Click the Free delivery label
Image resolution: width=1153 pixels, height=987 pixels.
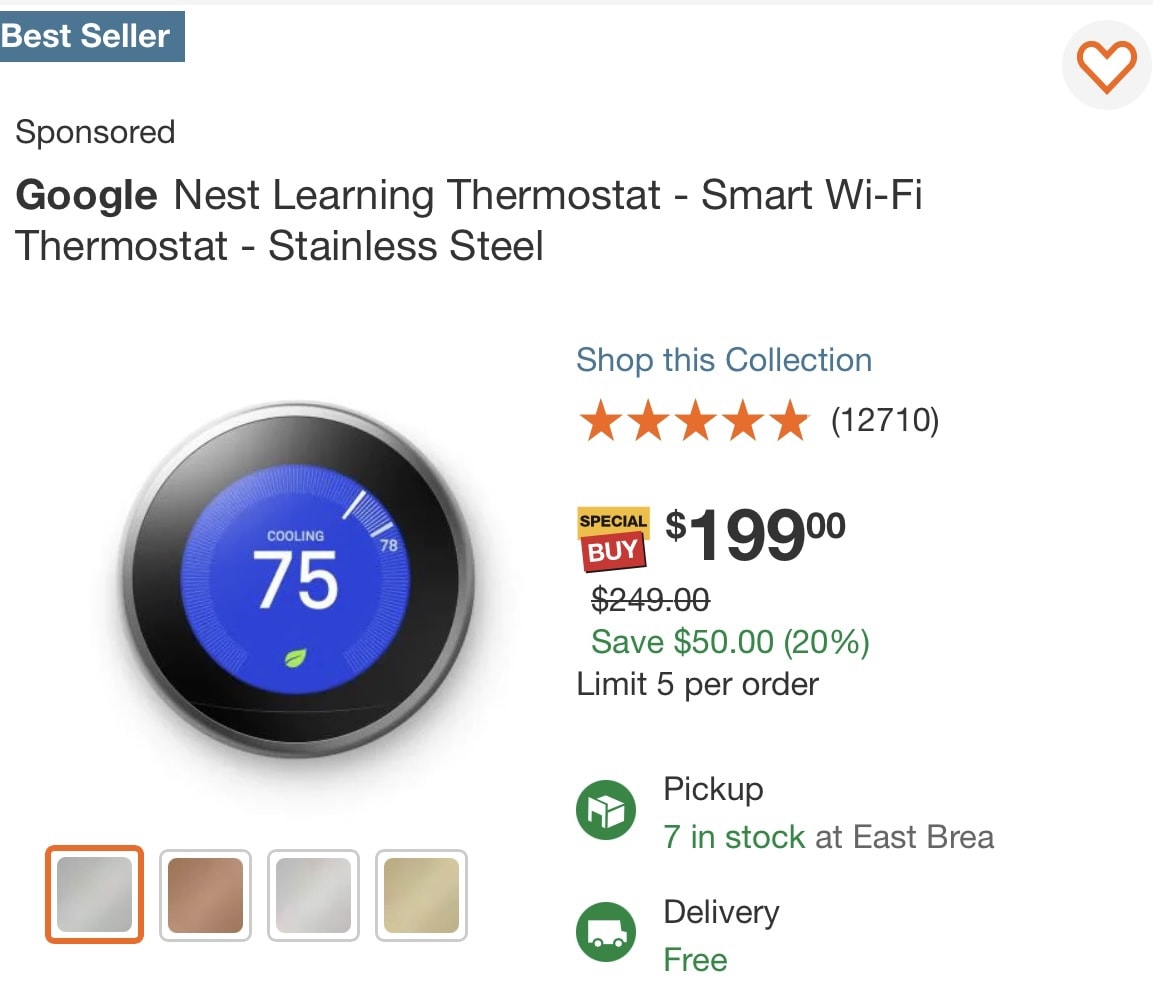coord(695,960)
